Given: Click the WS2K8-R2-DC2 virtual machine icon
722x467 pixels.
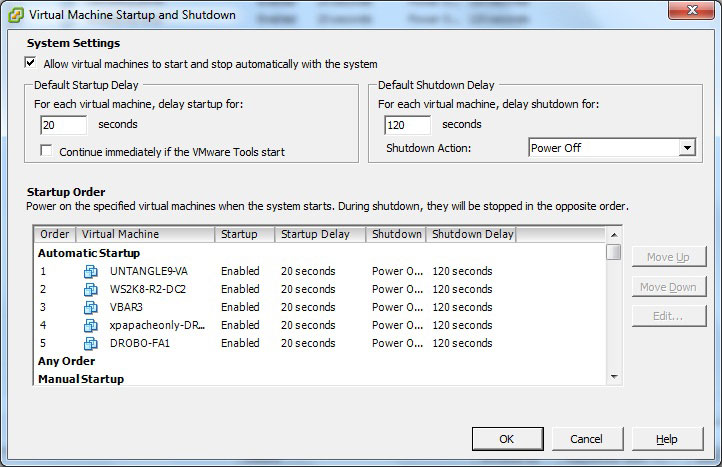Looking at the screenshot, I should coord(91,289).
